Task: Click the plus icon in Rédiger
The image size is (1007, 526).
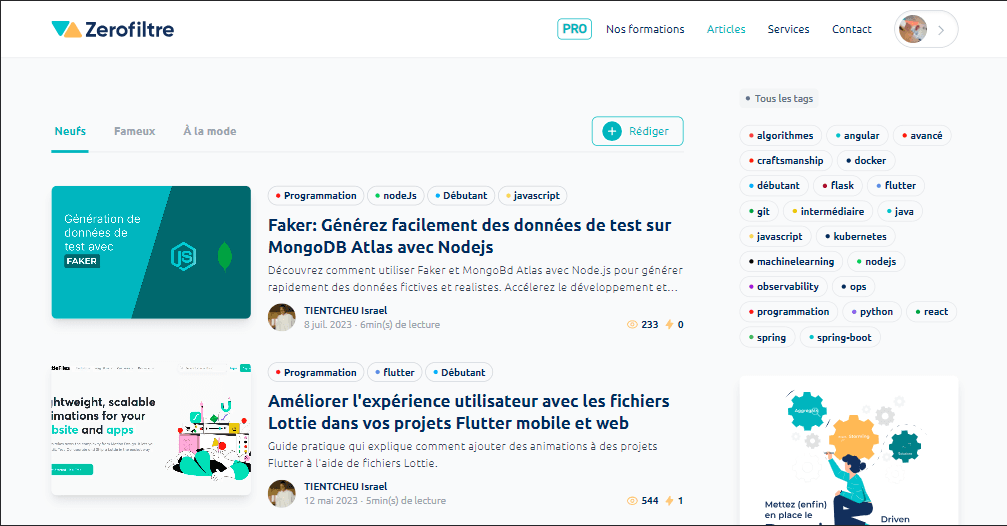Action: pyautogui.click(x=612, y=131)
